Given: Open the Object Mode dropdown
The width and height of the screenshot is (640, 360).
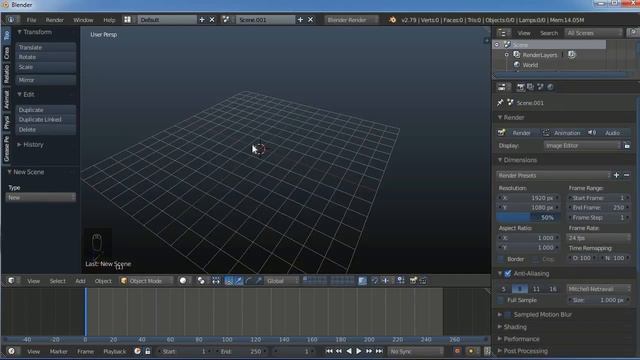Looking at the screenshot, I should coord(147,281).
